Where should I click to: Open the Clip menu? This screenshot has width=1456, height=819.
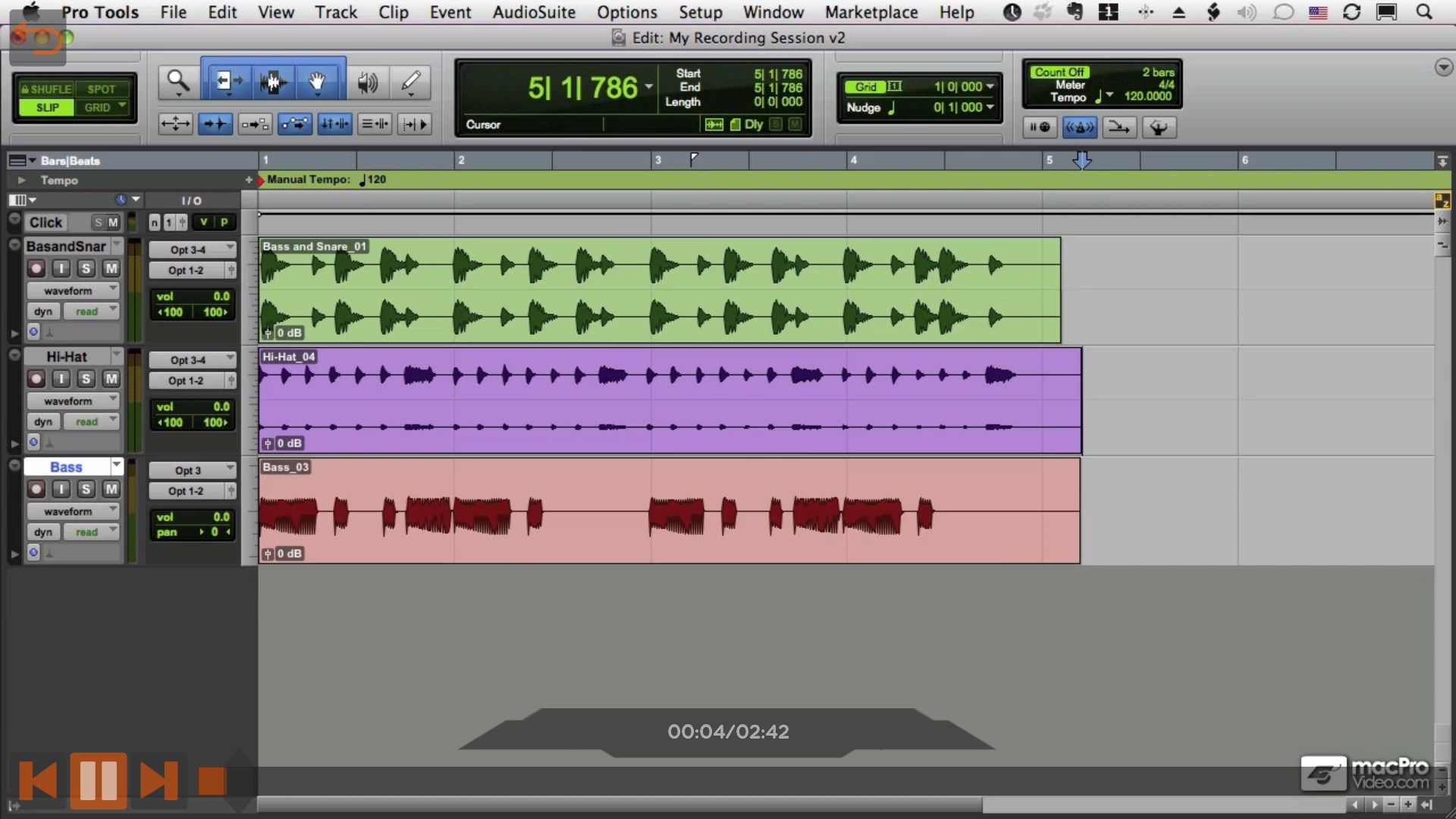click(393, 12)
